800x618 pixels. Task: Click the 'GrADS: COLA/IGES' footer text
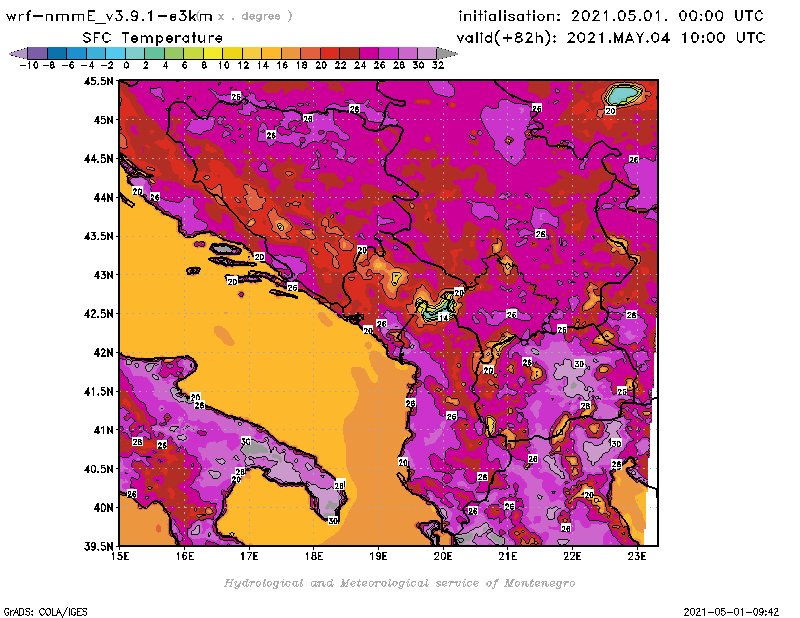pos(45,612)
